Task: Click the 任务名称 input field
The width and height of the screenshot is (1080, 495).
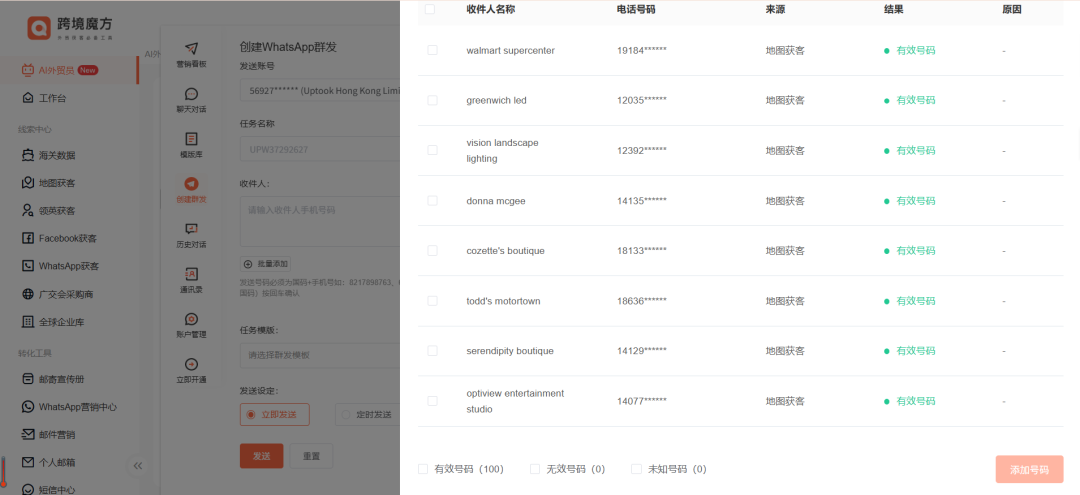Action: [320, 149]
